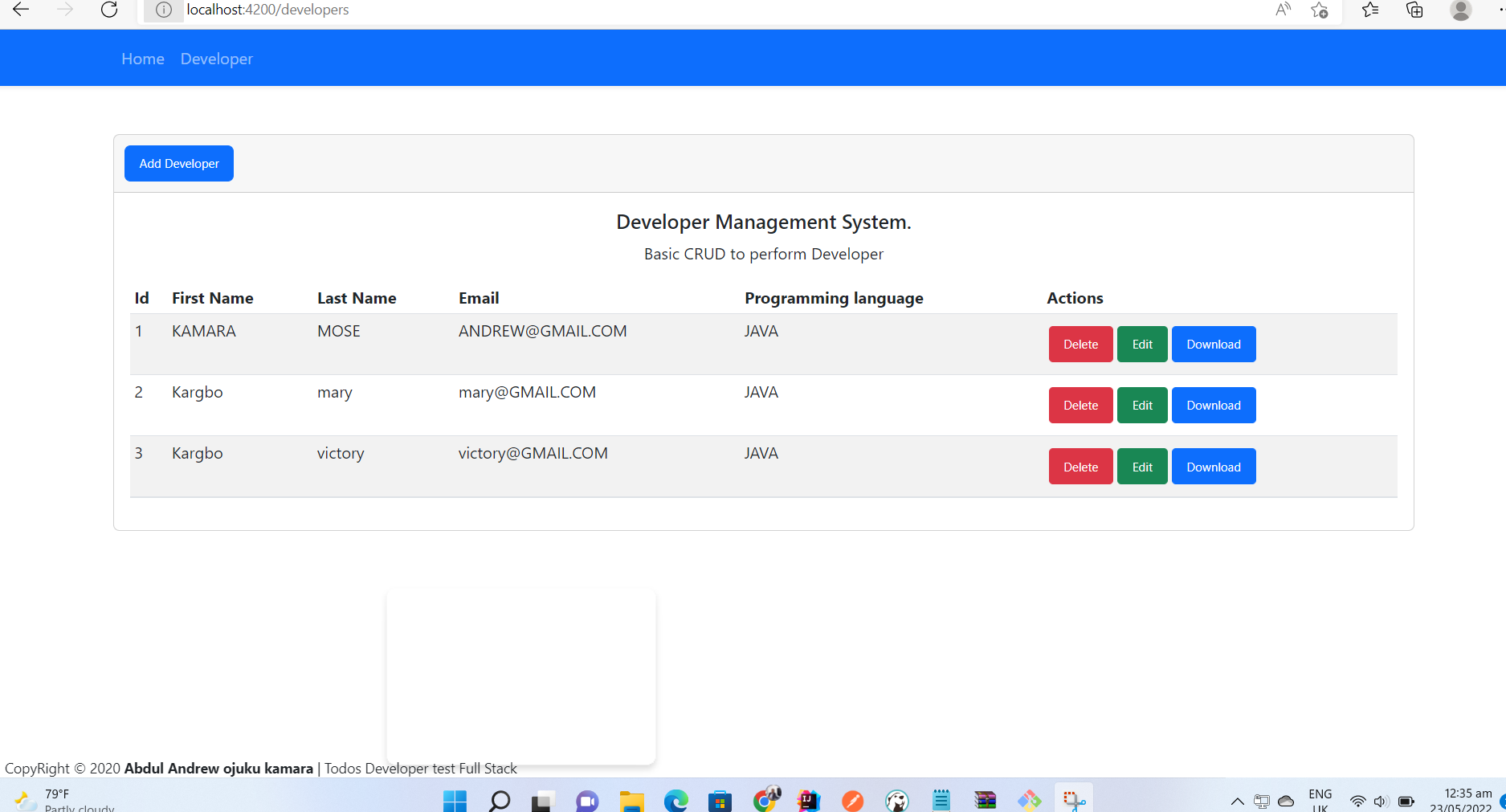Click the Programming language column header

tap(834, 298)
